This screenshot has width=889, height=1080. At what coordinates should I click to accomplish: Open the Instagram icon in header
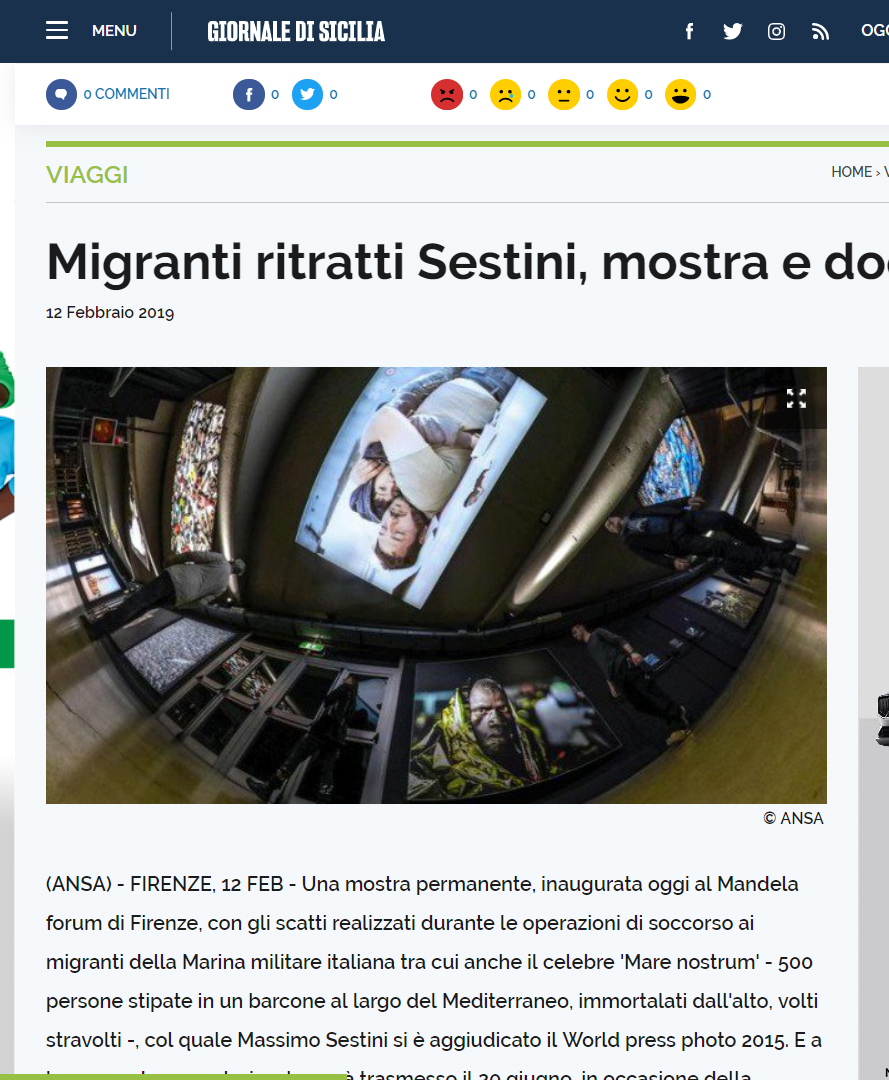tap(776, 32)
